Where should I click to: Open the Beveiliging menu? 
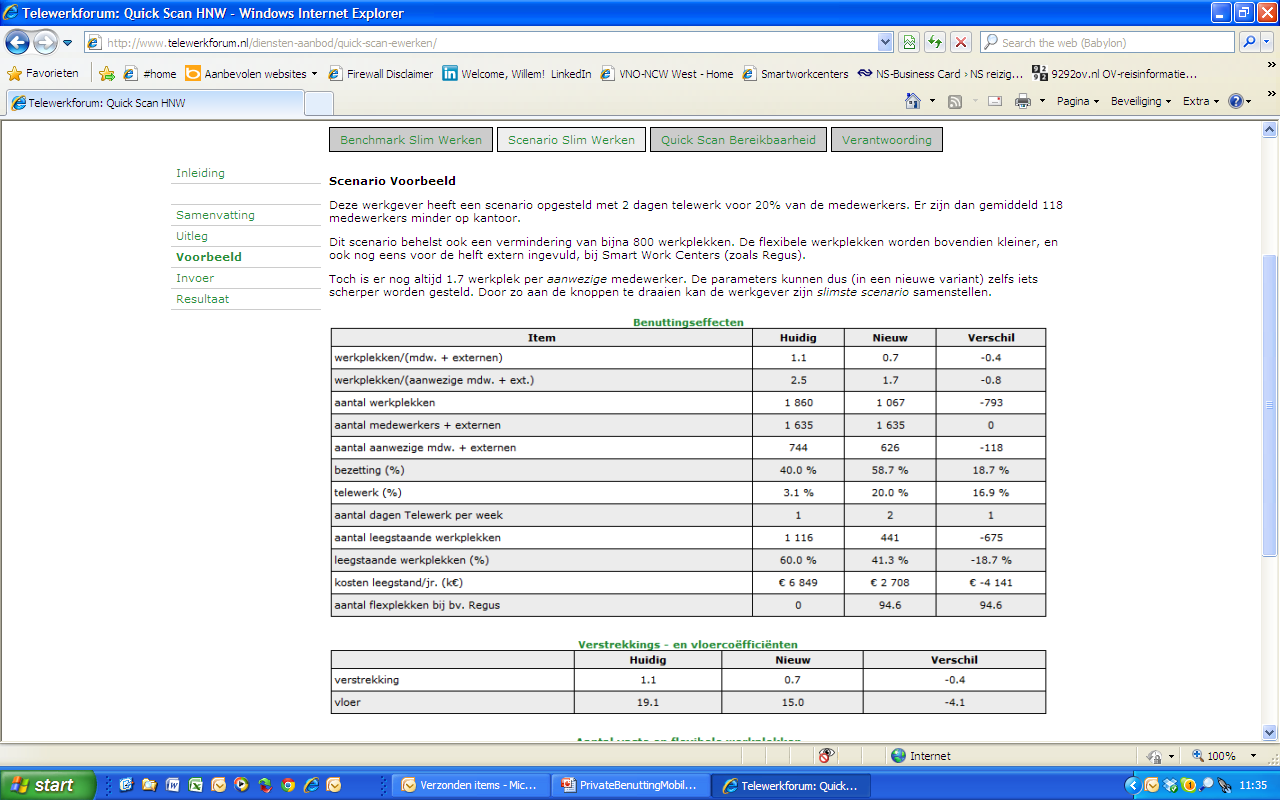point(1141,101)
